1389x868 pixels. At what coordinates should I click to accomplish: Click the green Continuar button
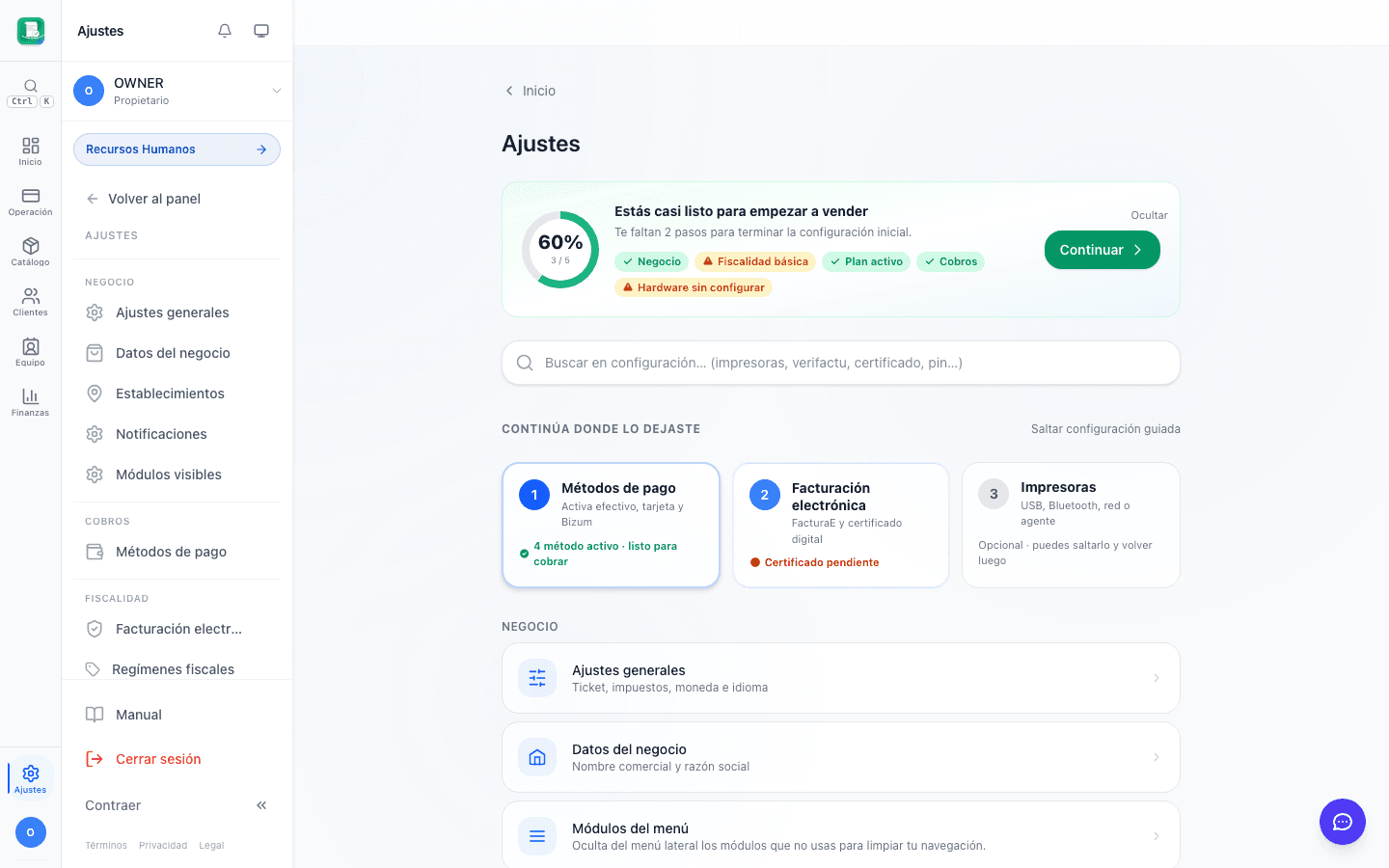1102,250
